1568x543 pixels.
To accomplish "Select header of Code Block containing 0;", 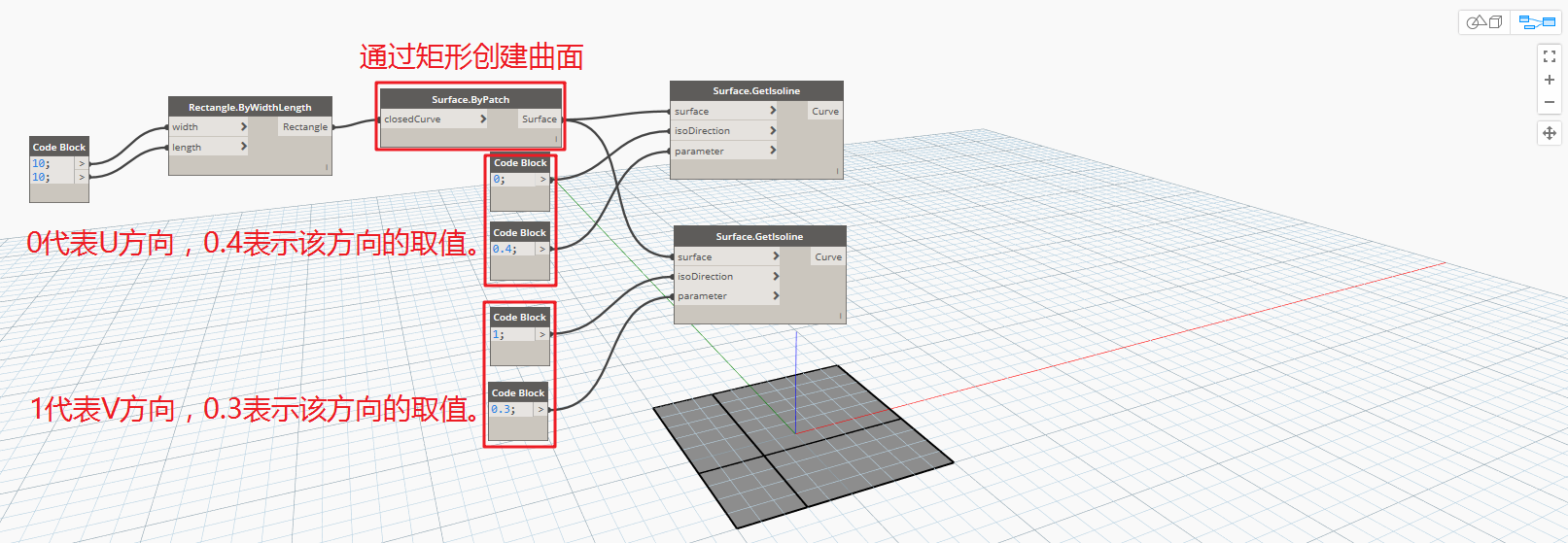I will (x=520, y=162).
